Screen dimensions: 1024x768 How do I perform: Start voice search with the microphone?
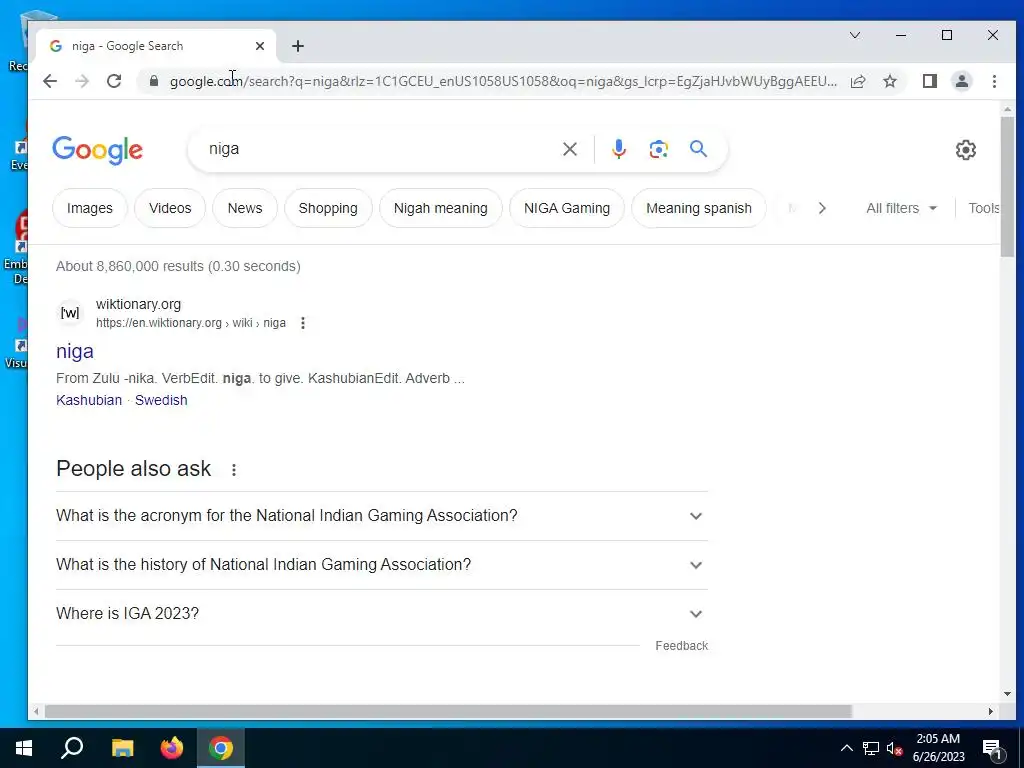tap(618, 149)
